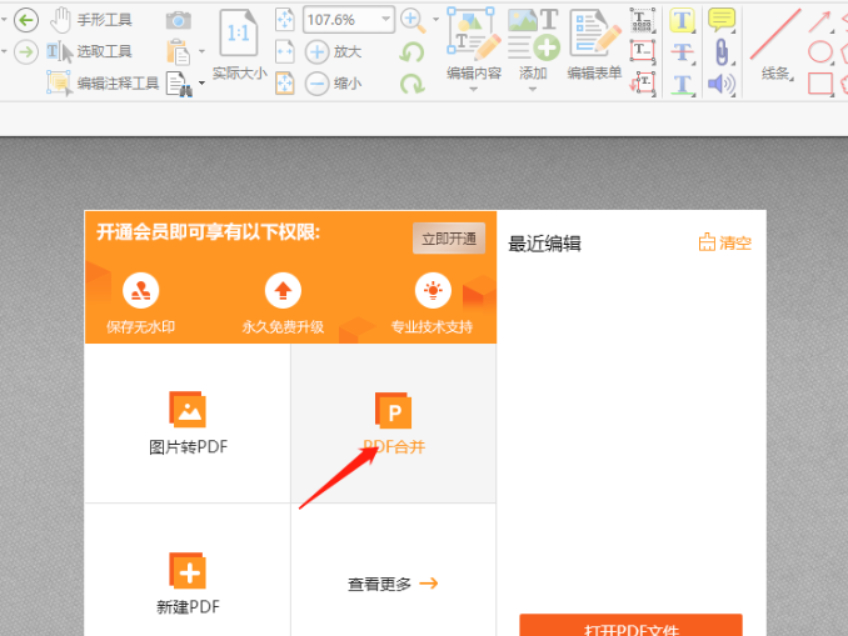This screenshot has width=848, height=636.
Task: Select the Selection tool (选取工具)
Action: tap(89, 52)
